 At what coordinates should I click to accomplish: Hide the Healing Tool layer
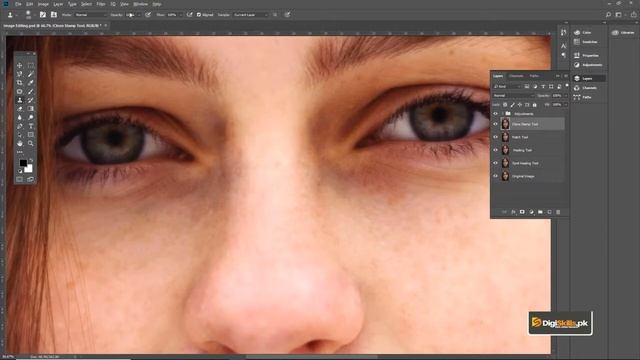(496, 150)
